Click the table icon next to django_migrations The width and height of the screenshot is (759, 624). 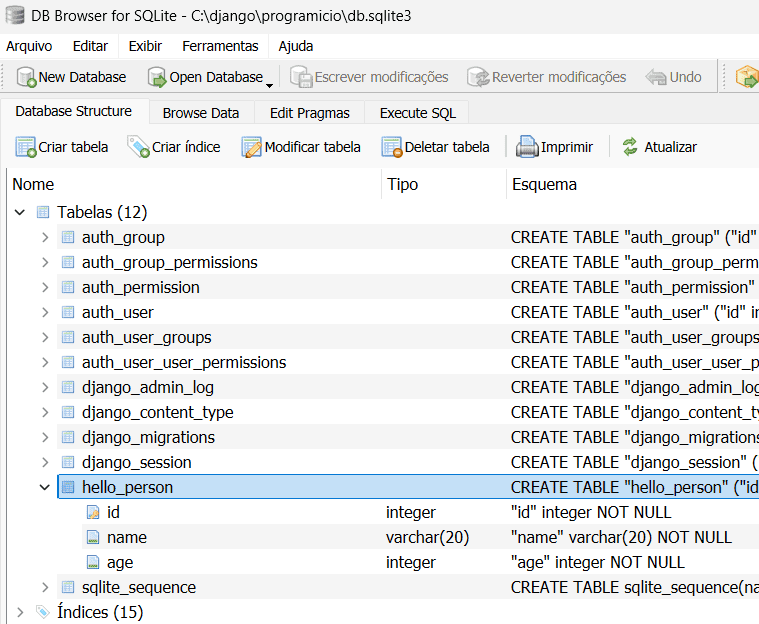pyautogui.click(x=68, y=437)
